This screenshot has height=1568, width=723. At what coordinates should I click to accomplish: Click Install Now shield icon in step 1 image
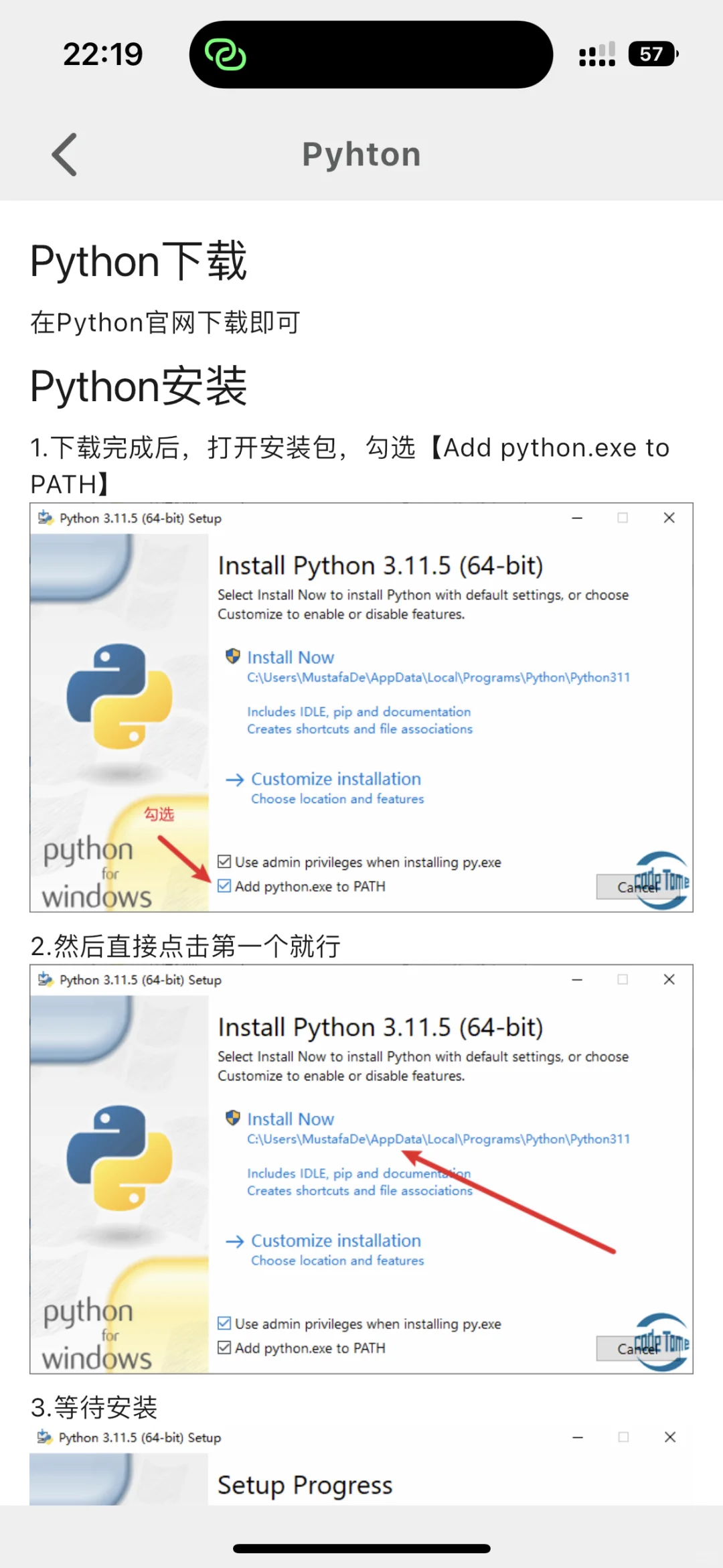[232, 656]
